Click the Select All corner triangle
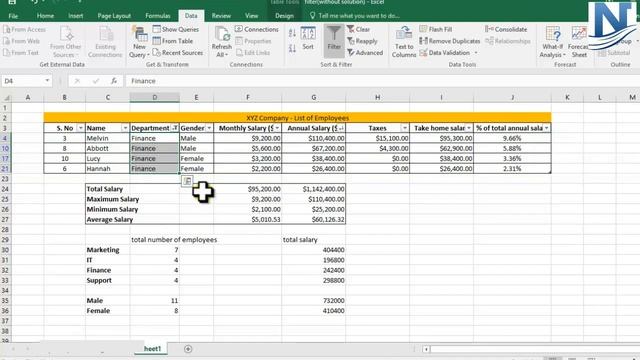This screenshot has height=360, width=640. [6, 98]
